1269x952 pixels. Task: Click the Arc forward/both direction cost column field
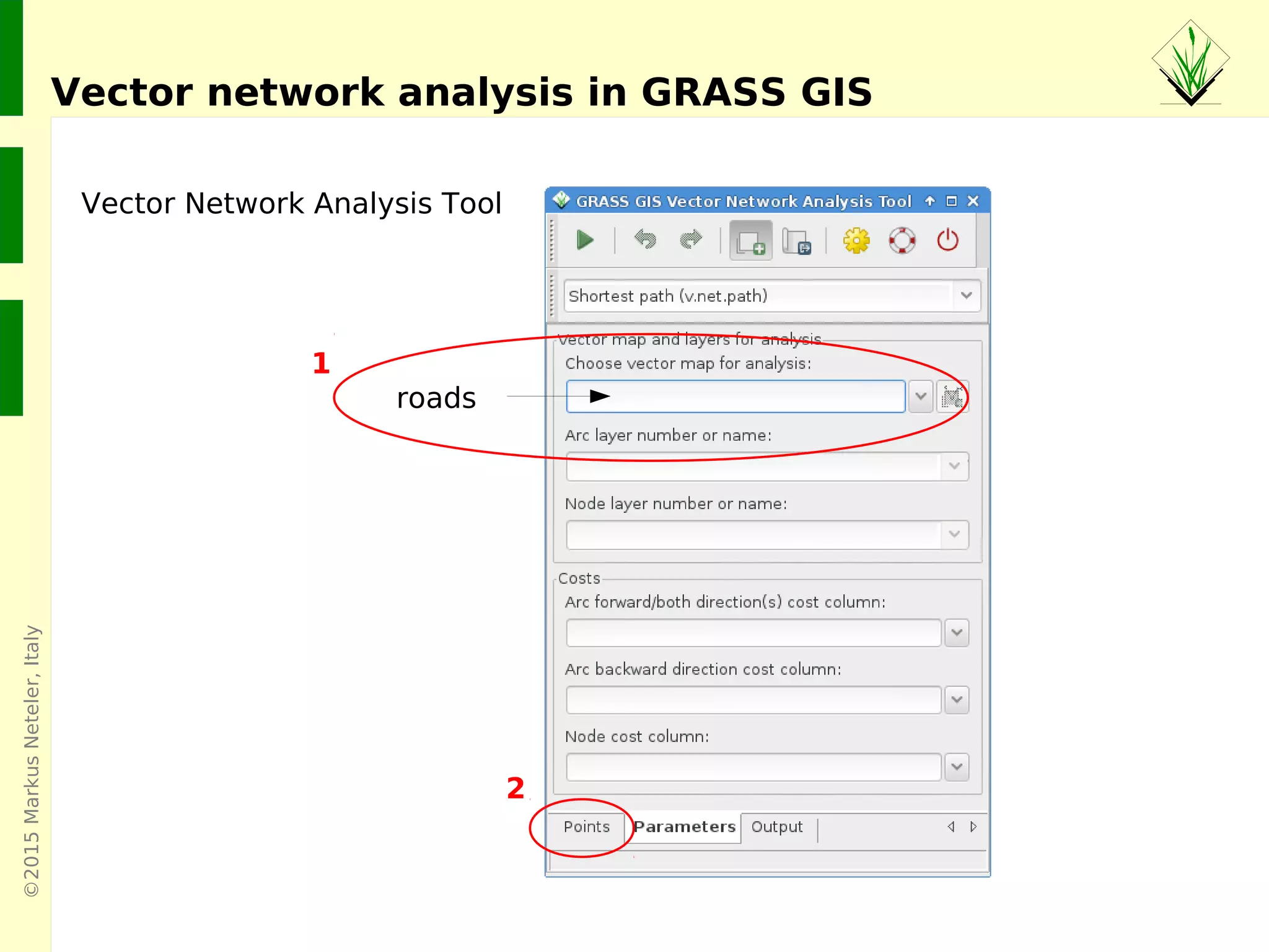(x=753, y=633)
